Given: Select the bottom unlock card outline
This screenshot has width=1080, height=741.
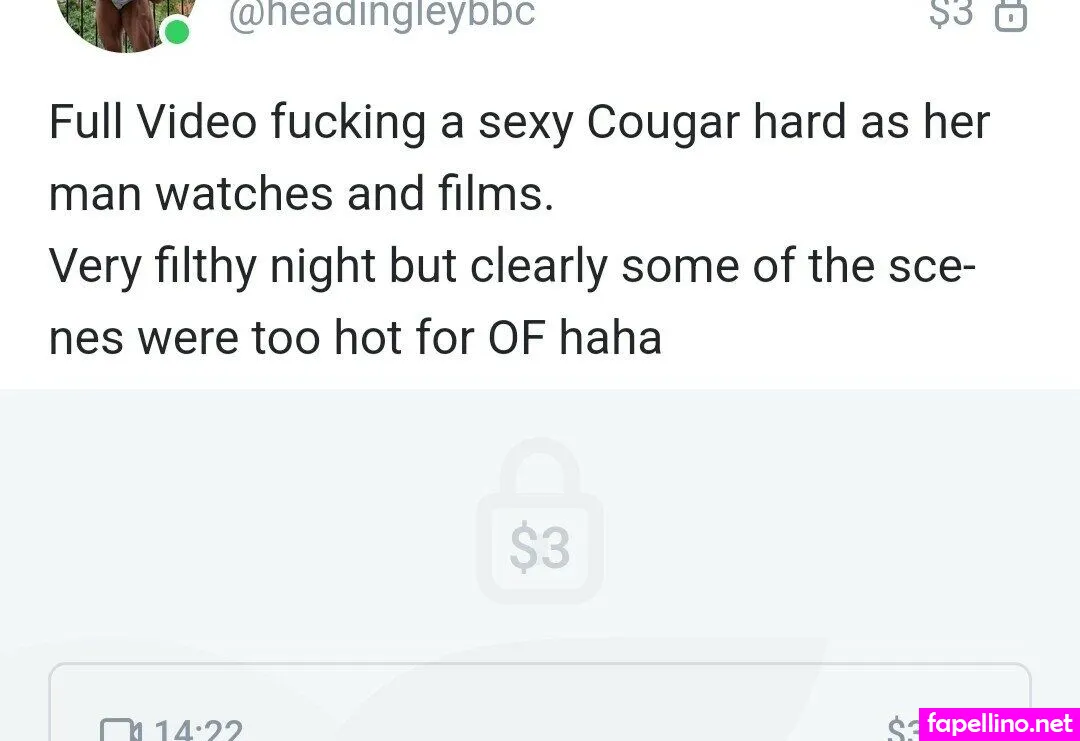Looking at the screenshot, I should point(540,702).
